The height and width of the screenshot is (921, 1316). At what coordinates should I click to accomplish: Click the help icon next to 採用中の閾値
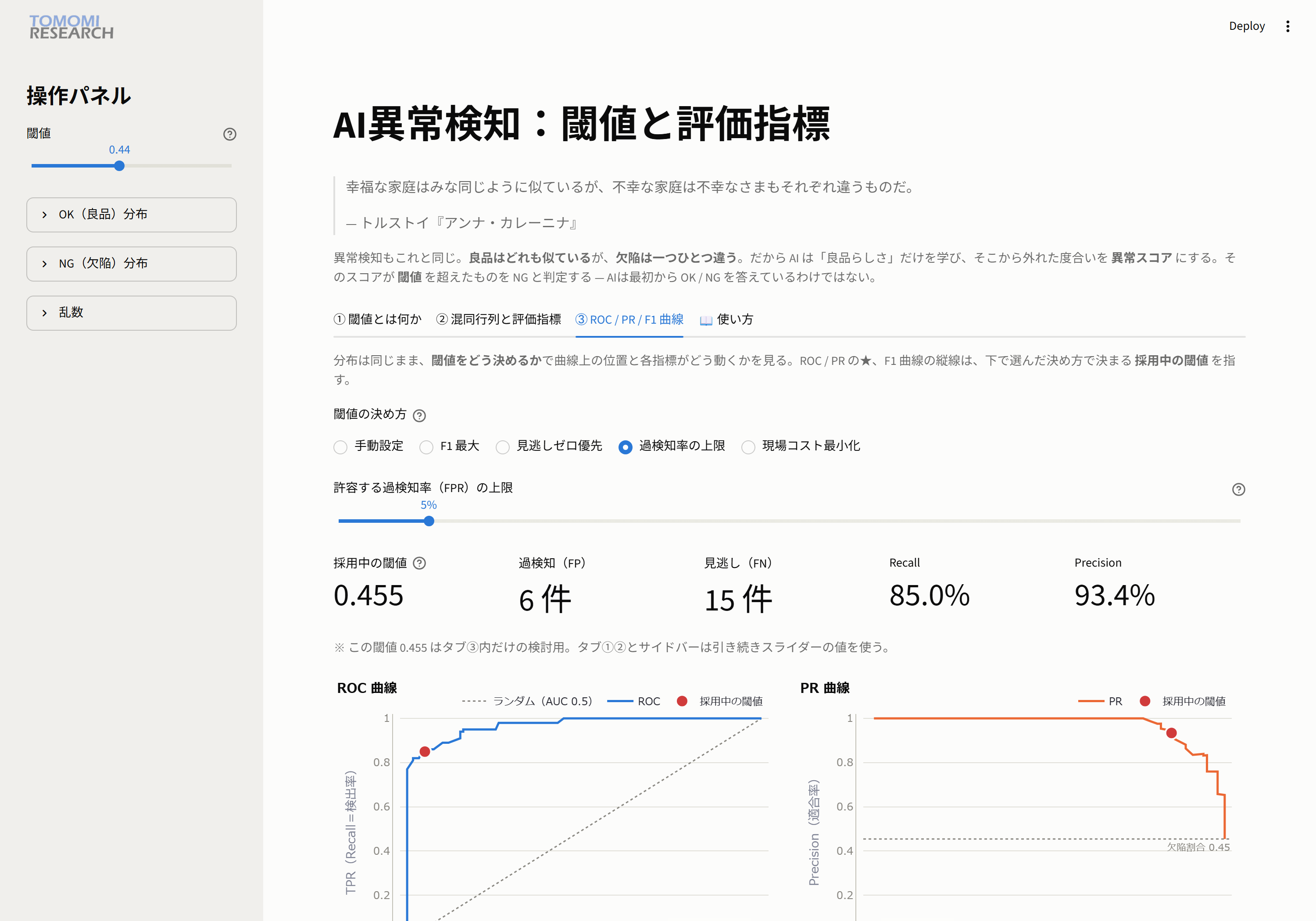[419, 564]
